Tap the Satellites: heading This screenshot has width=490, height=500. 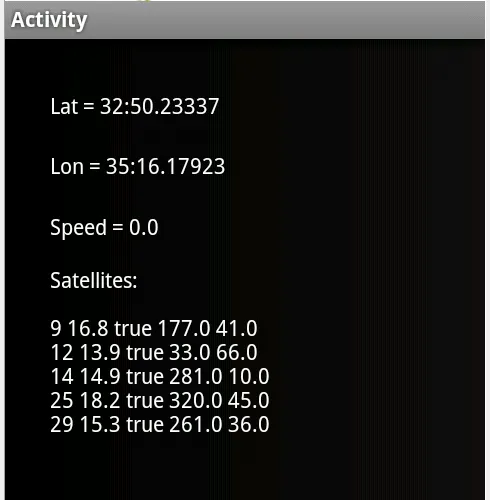coord(94,280)
